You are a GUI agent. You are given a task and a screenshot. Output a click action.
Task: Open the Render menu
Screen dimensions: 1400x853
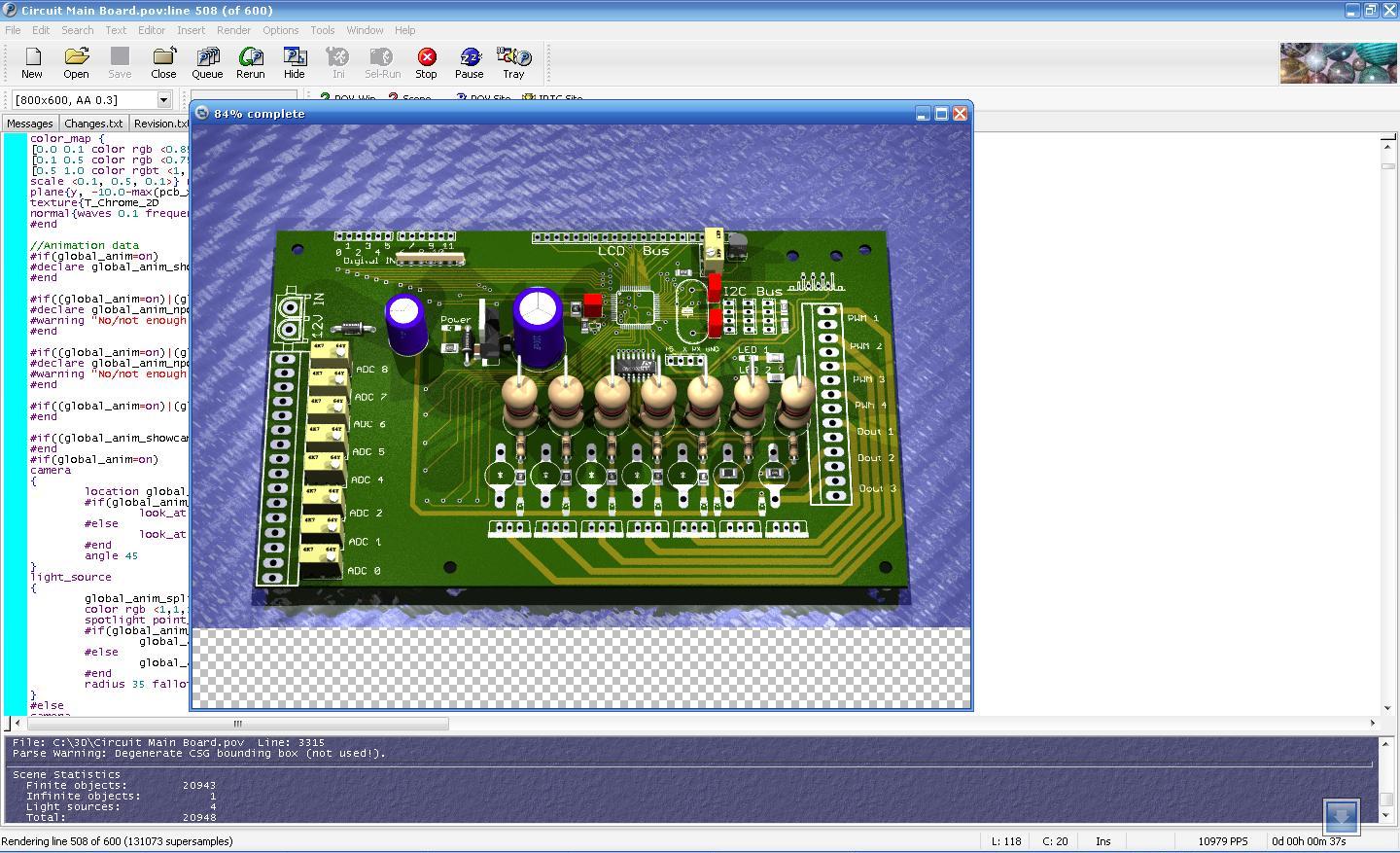pos(233,30)
